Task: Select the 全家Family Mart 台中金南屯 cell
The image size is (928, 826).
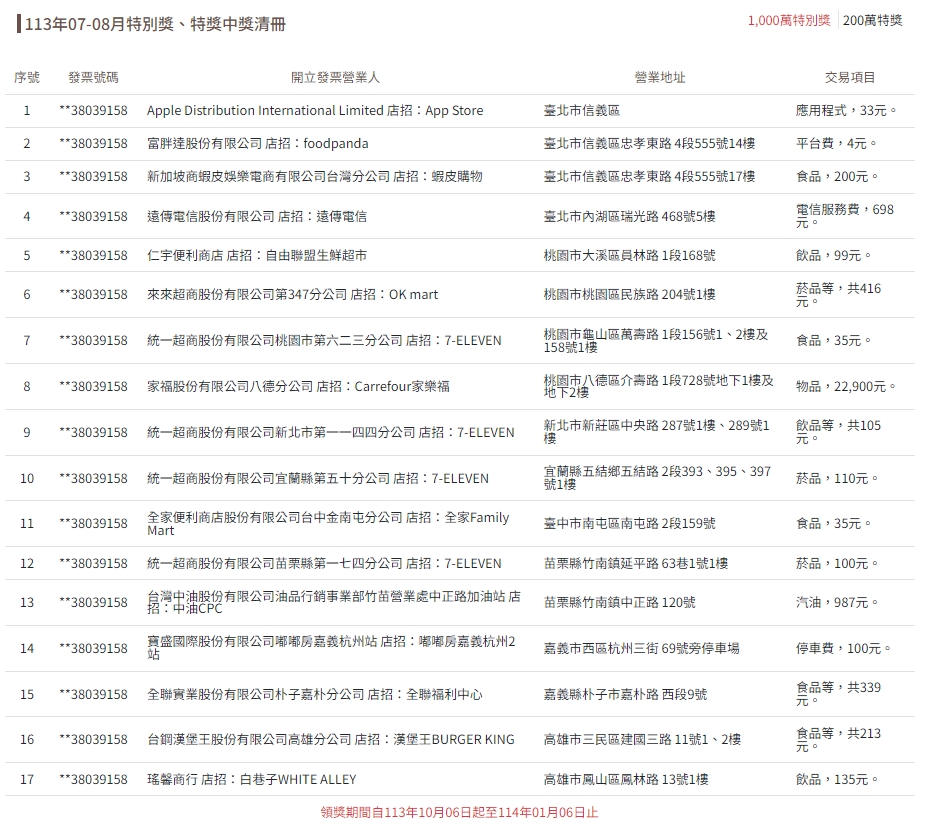Action: [x=328, y=524]
